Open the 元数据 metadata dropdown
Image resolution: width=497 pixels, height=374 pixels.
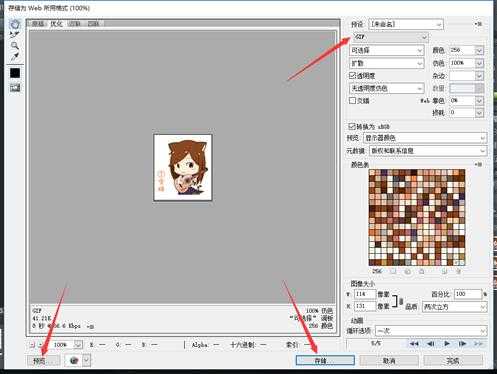click(428, 151)
